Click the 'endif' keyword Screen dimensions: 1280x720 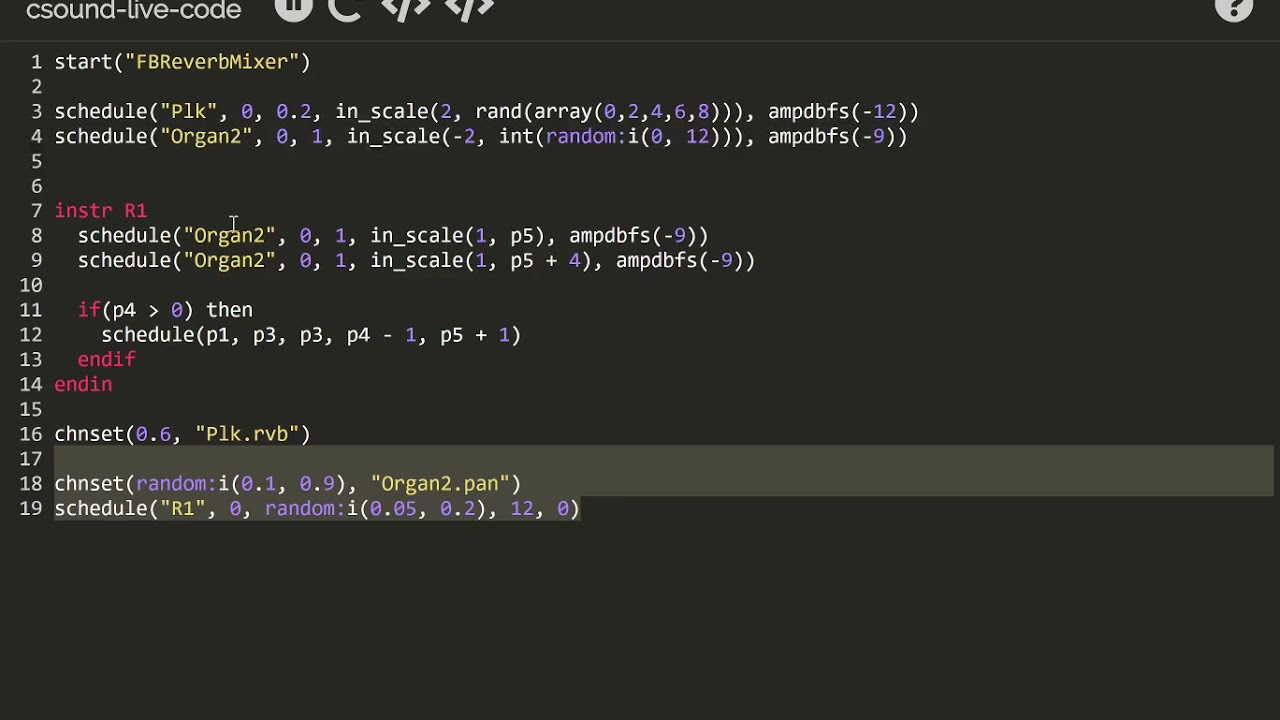pos(107,360)
